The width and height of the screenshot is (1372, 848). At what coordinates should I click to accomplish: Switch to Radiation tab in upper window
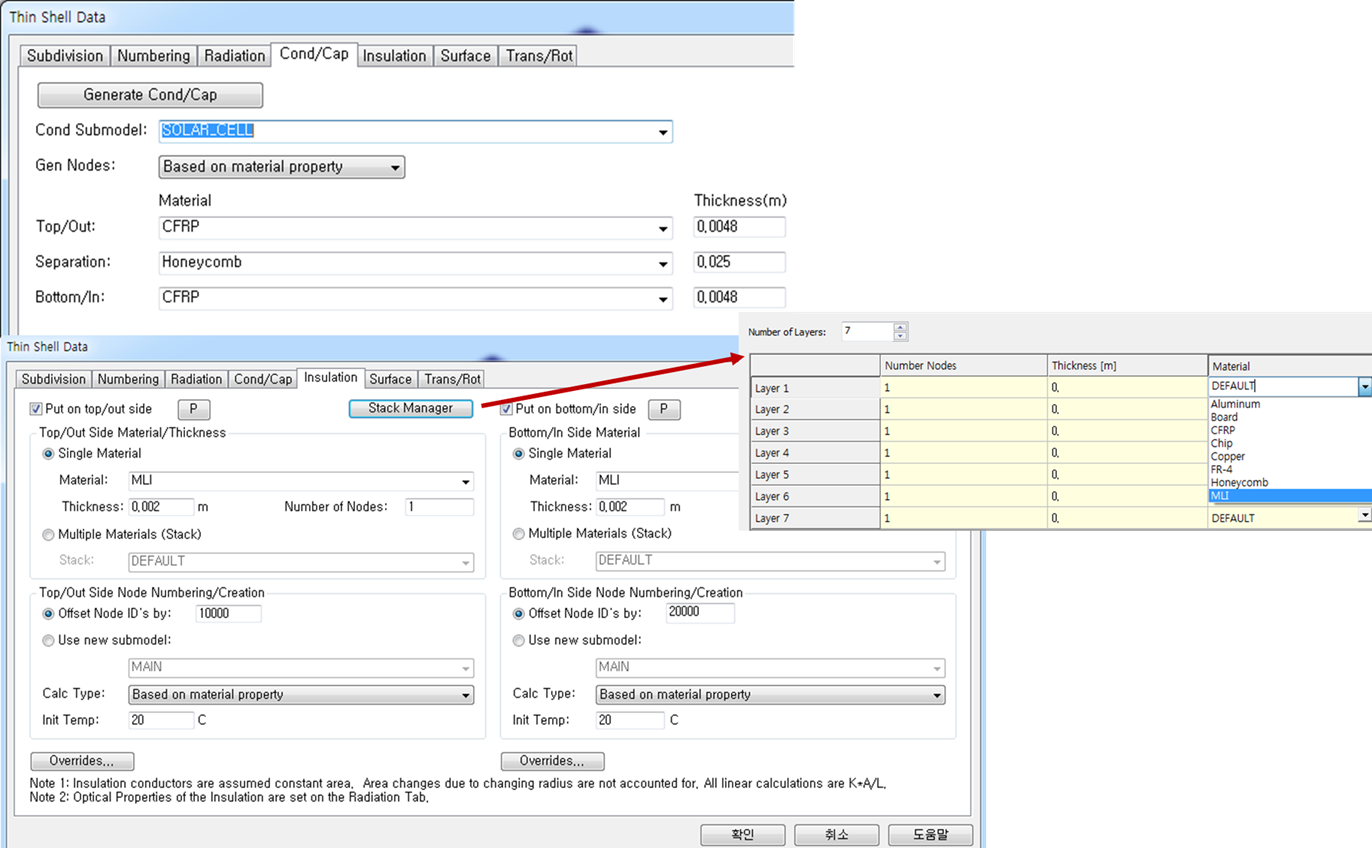click(x=235, y=56)
